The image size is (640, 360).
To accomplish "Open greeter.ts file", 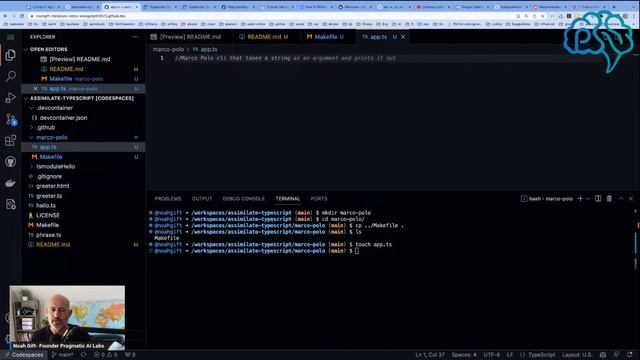I will click(49, 196).
